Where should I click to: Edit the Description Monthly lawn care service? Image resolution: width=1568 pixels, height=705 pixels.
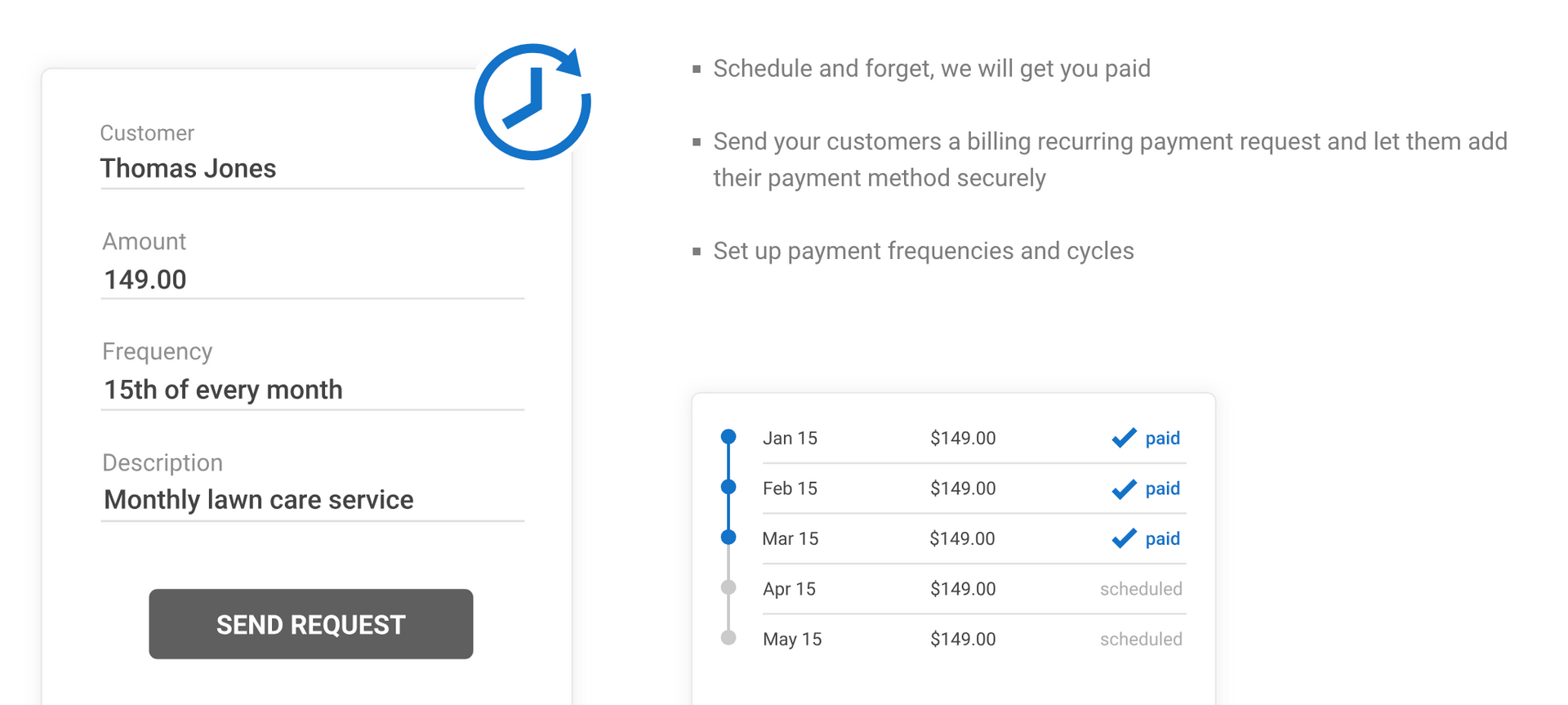click(x=312, y=500)
